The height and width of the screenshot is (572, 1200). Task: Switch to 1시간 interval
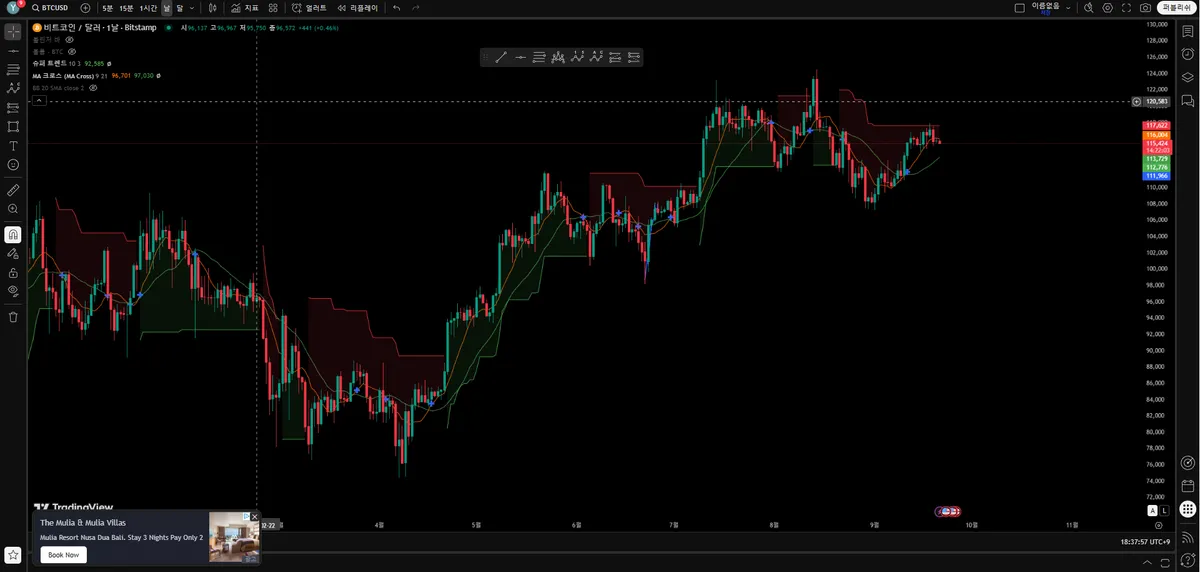tap(148, 7)
